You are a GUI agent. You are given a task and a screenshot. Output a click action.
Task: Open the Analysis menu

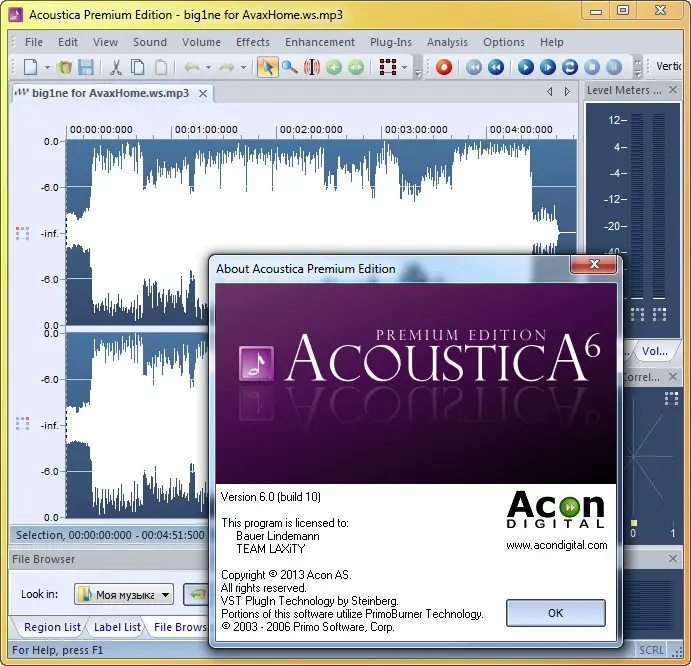(x=447, y=42)
